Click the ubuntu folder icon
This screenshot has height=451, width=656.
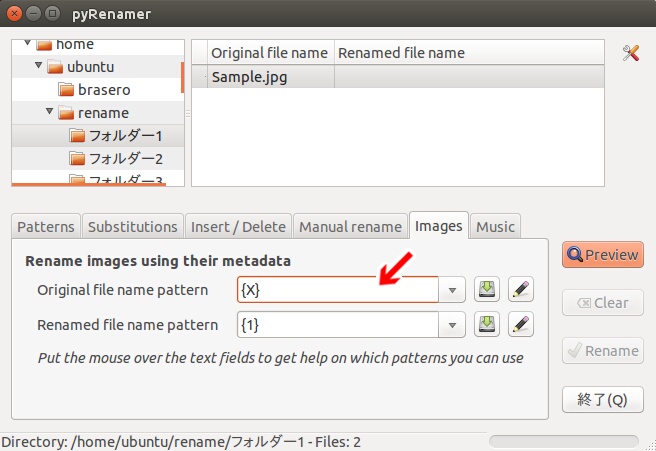tap(55, 67)
